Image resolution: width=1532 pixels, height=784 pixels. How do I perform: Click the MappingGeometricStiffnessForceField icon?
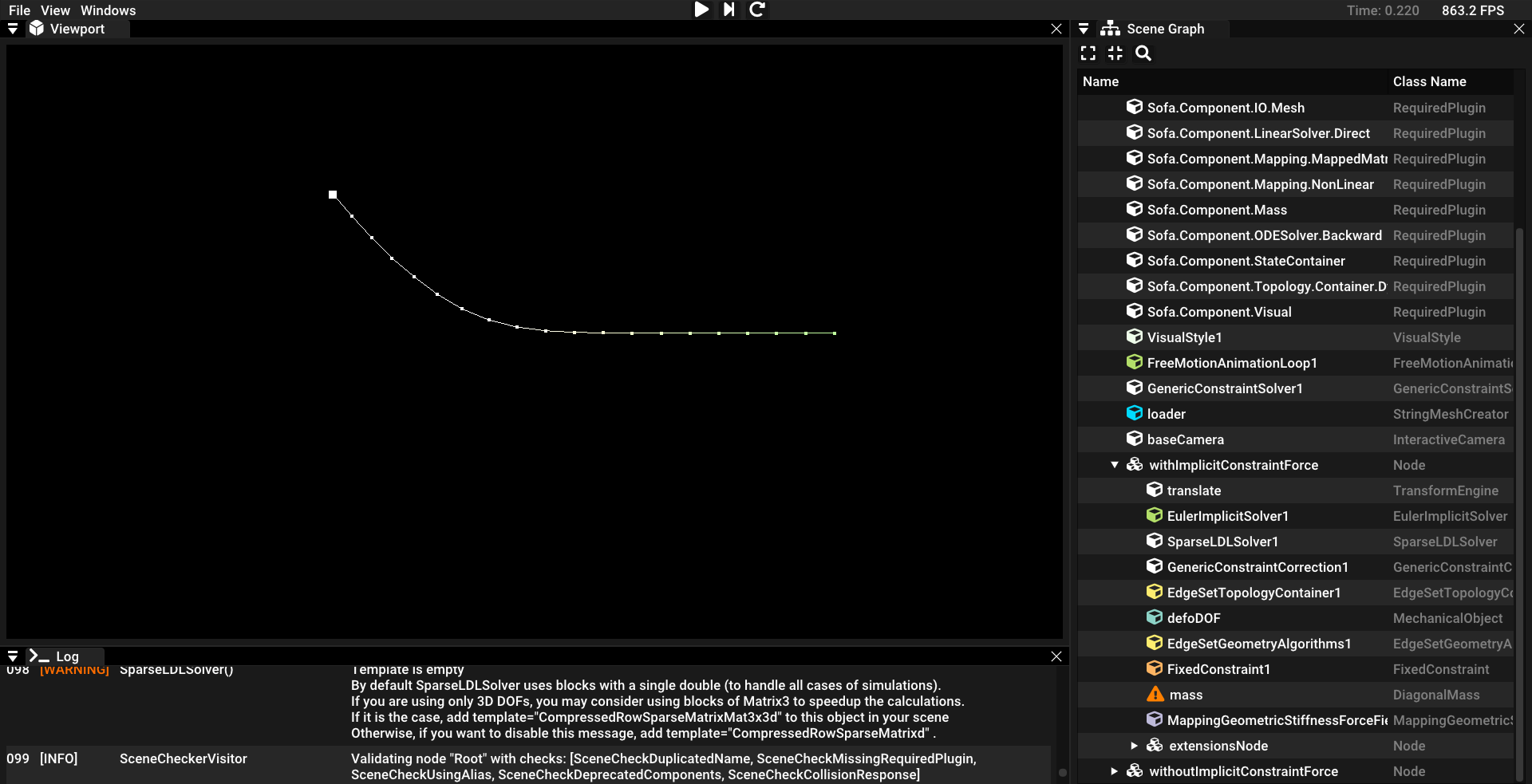tap(1155, 719)
